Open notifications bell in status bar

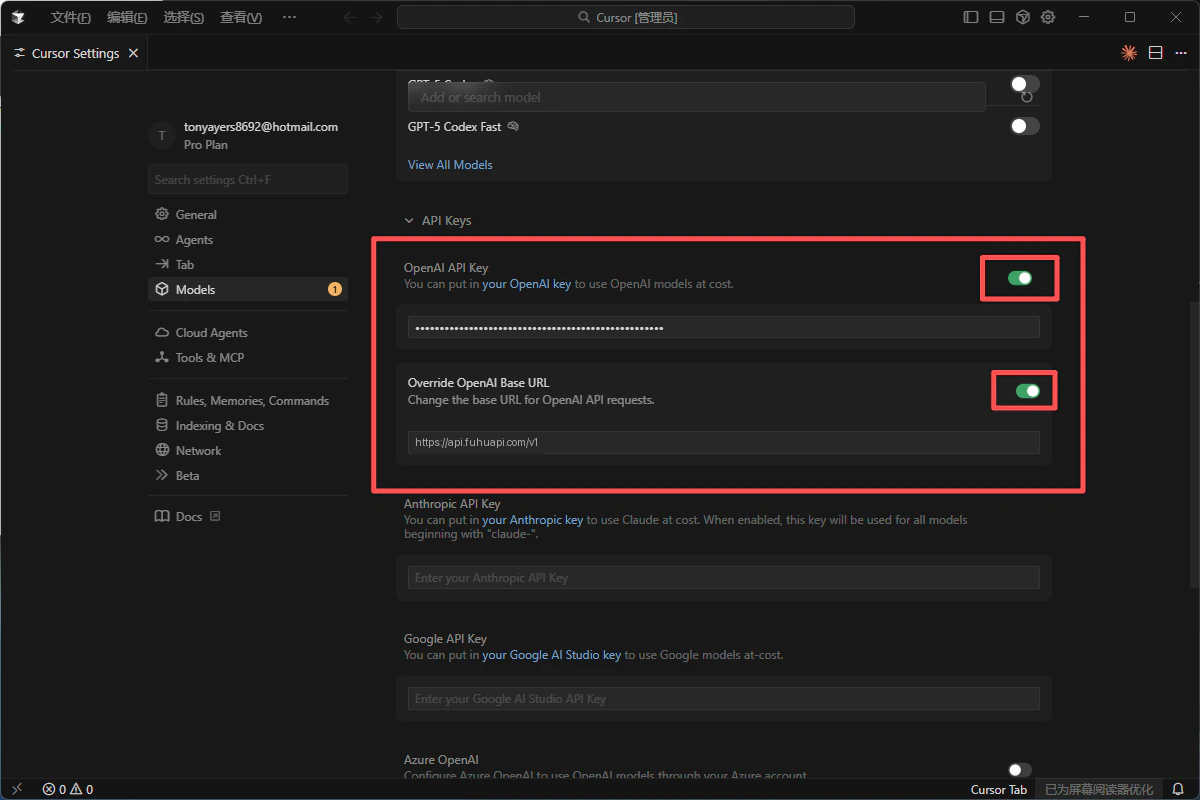1178,789
